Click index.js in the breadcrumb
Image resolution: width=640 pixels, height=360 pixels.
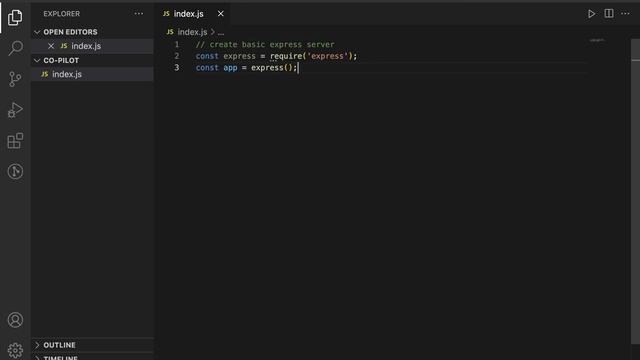coord(192,32)
